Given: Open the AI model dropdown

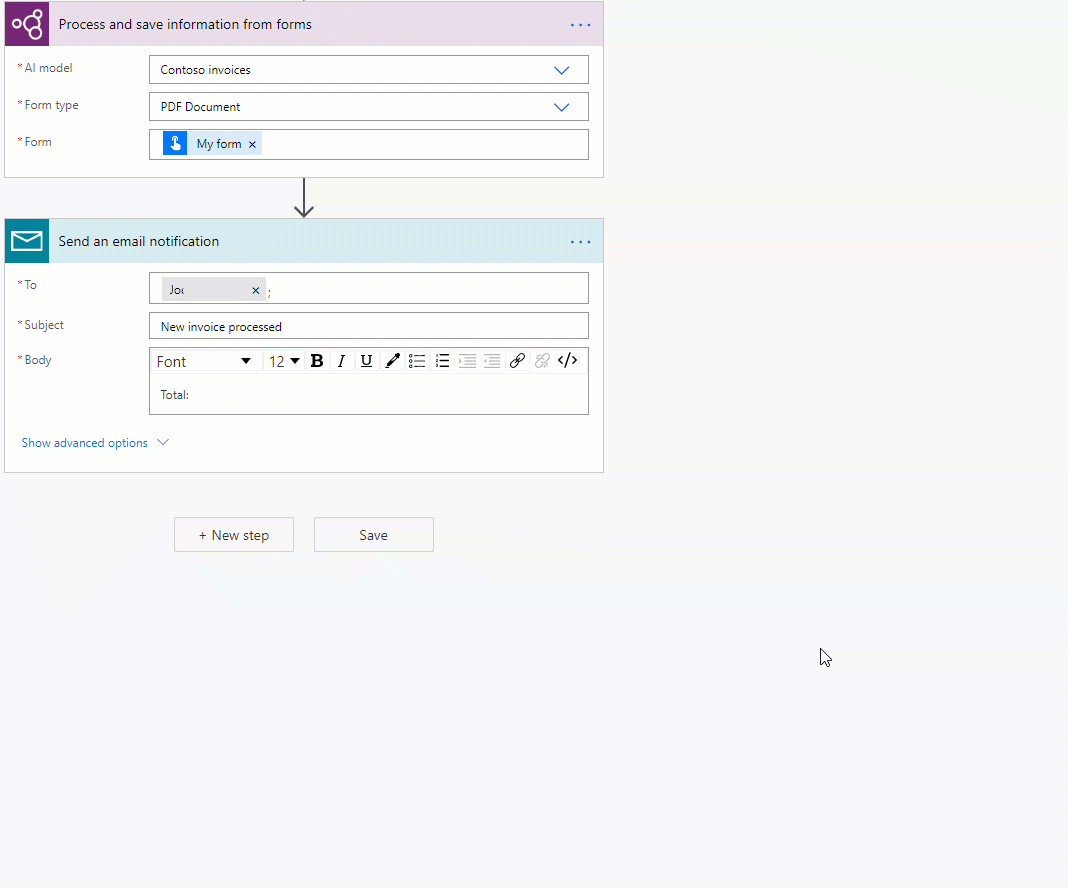Looking at the screenshot, I should [x=561, y=69].
